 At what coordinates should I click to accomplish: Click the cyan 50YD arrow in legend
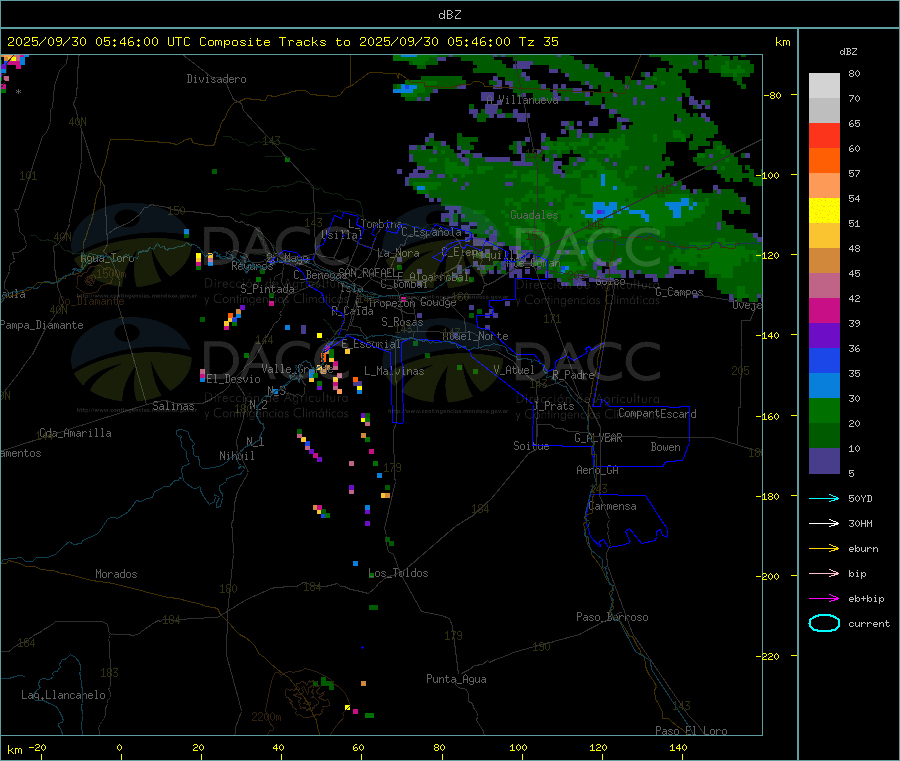[x=824, y=498]
